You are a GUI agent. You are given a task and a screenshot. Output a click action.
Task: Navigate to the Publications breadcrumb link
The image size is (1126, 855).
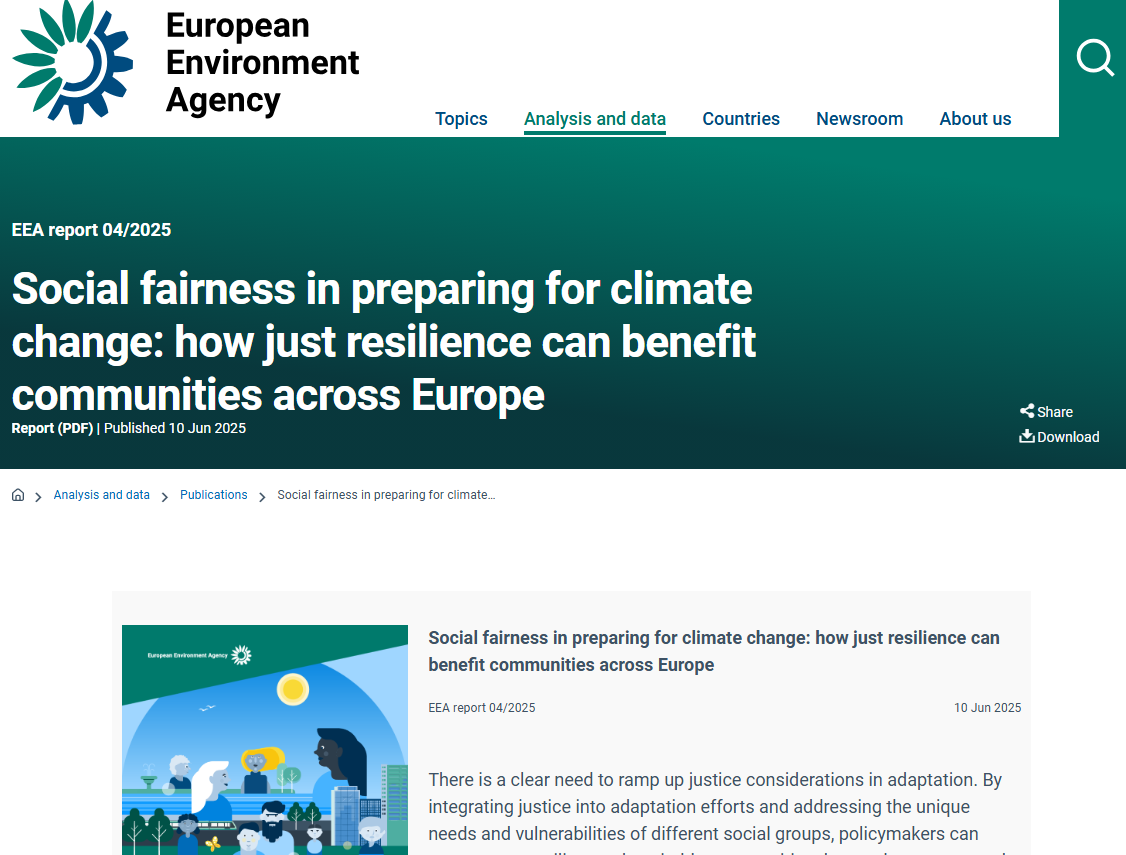tap(213, 495)
